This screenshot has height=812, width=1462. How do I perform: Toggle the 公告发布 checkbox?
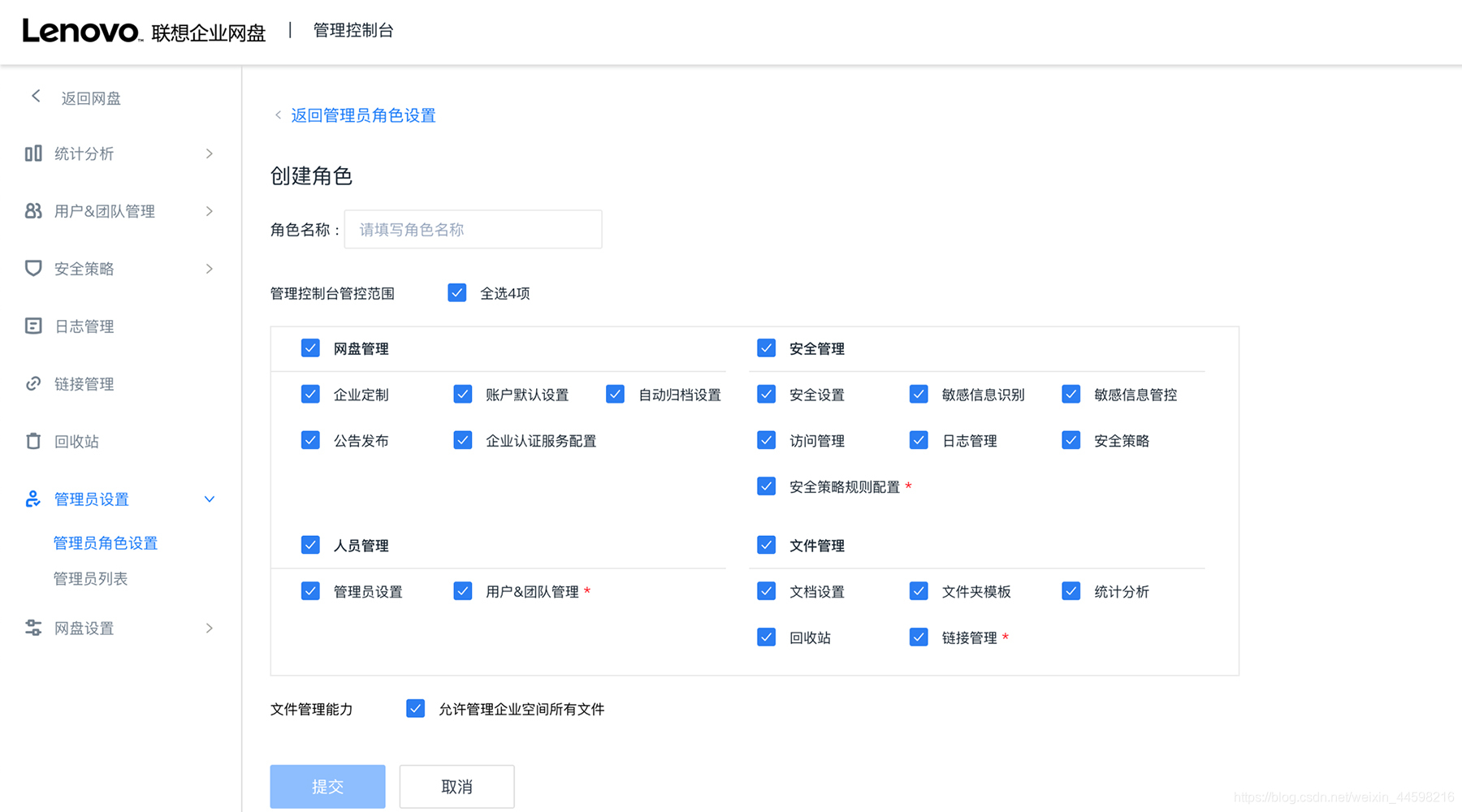[310, 440]
